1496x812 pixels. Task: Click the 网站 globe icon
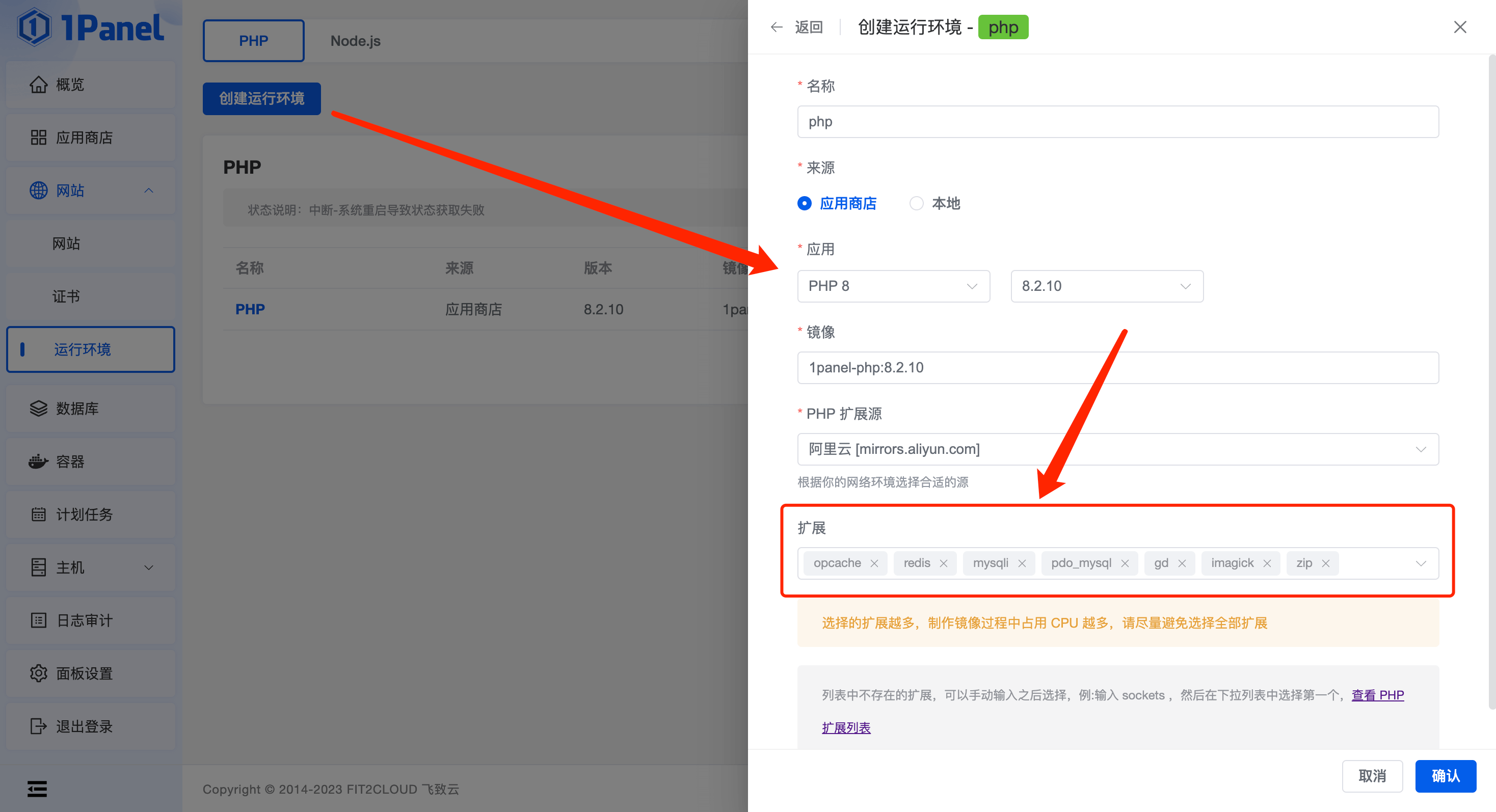tap(38, 191)
